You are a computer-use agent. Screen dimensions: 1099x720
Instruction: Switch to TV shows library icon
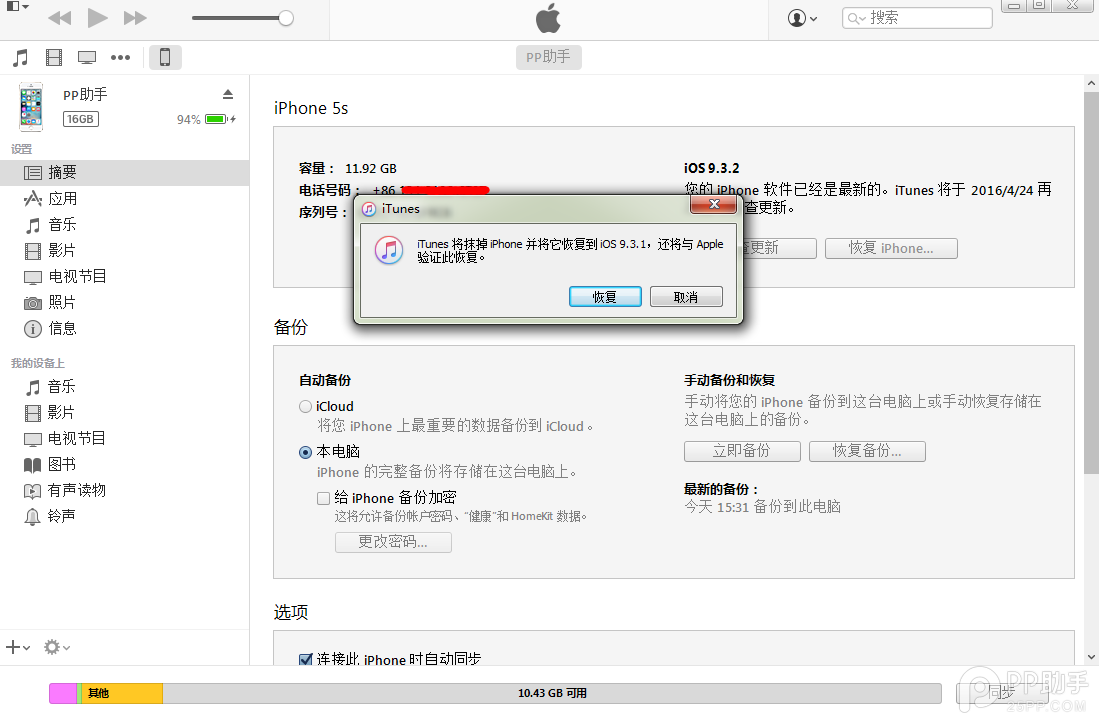(x=87, y=58)
